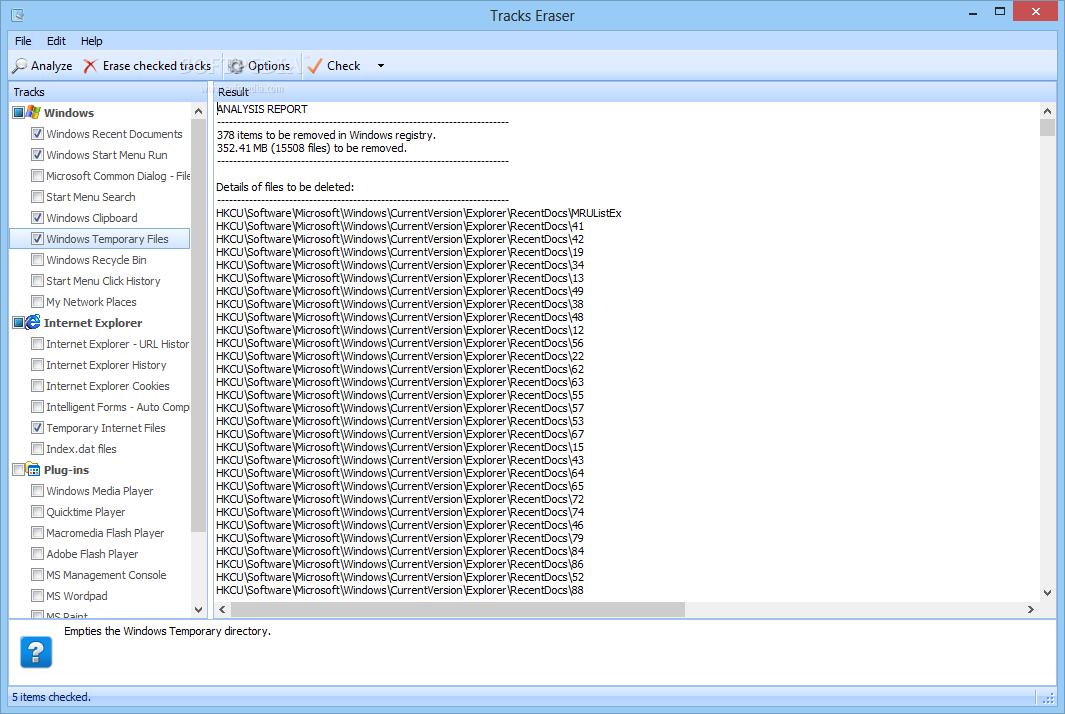This screenshot has height=714, width=1065.
Task: Check MS Wordpad box
Action: click(37, 596)
